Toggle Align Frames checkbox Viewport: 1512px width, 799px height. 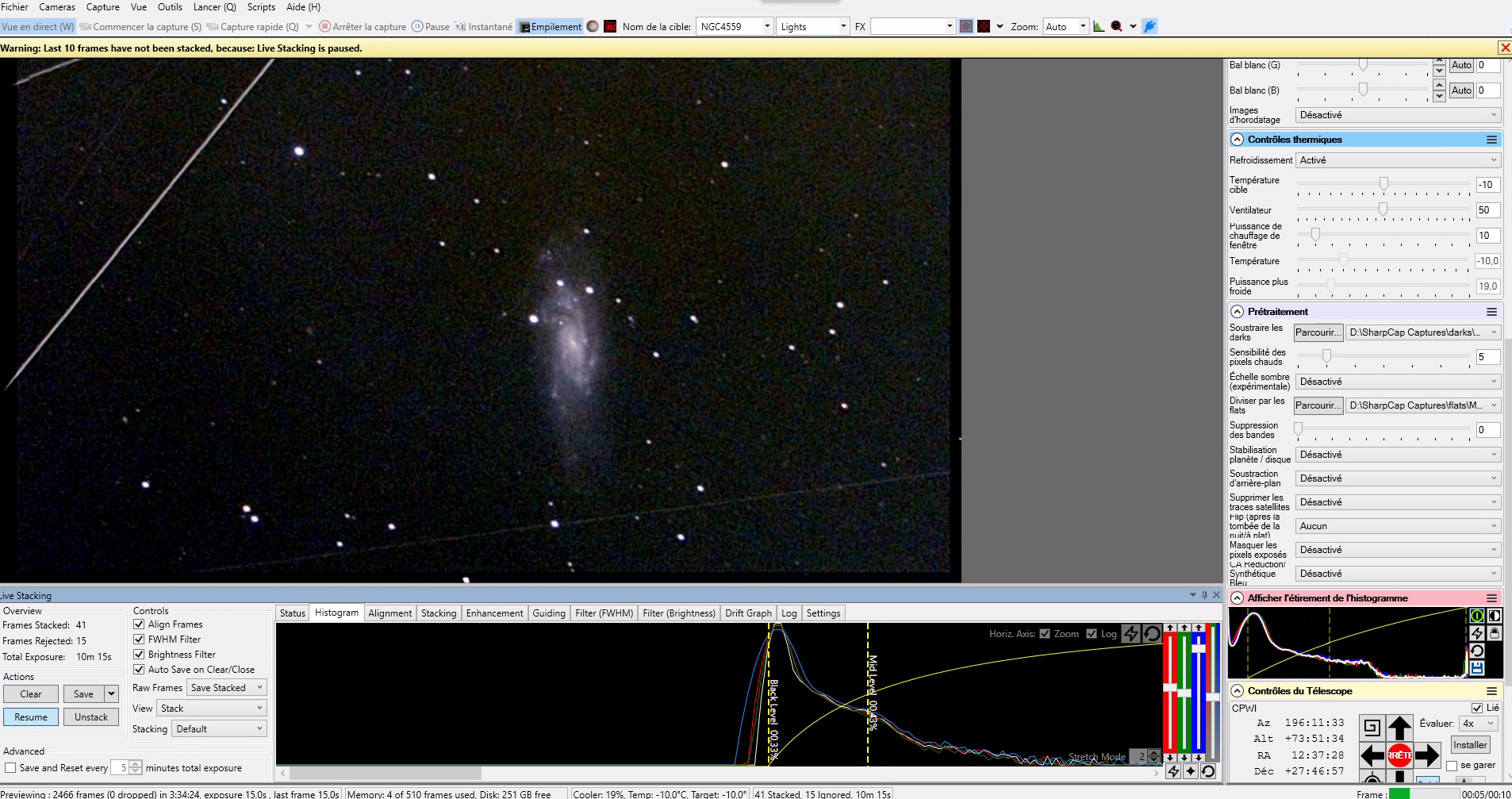pos(139,624)
